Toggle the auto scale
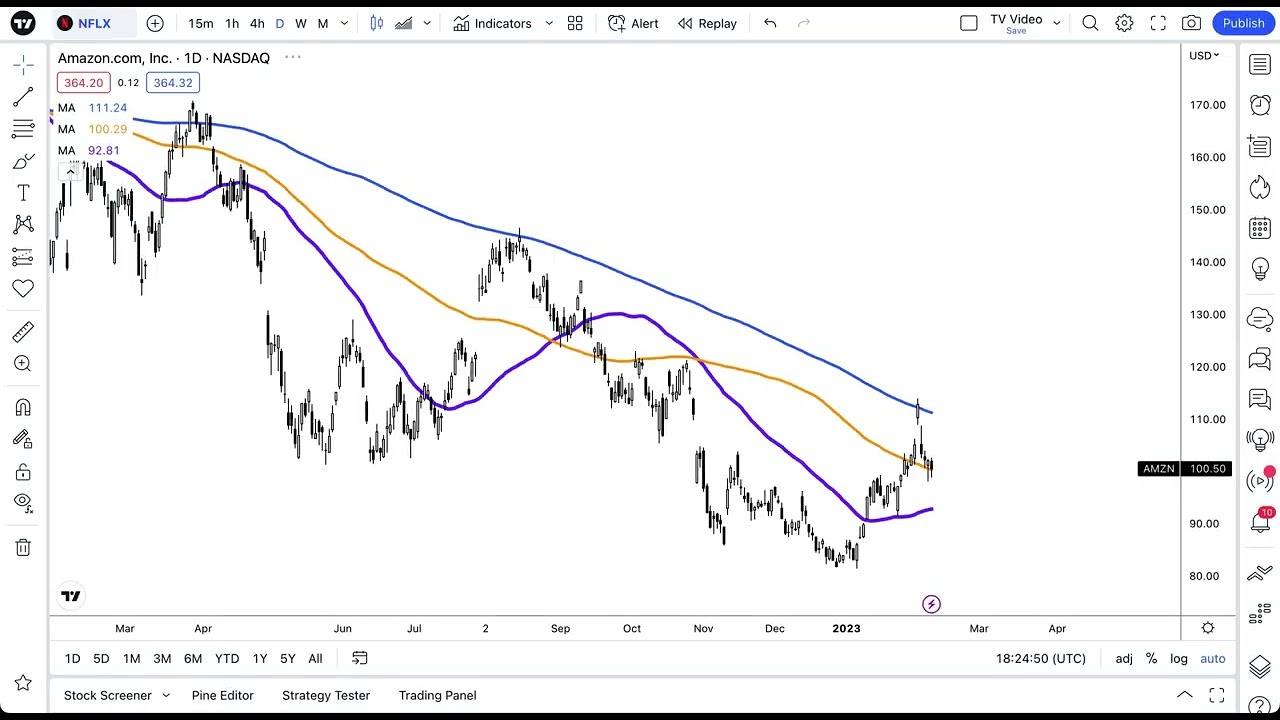The width and height of the screenshot is (1280, 720). pos(1213,658)
